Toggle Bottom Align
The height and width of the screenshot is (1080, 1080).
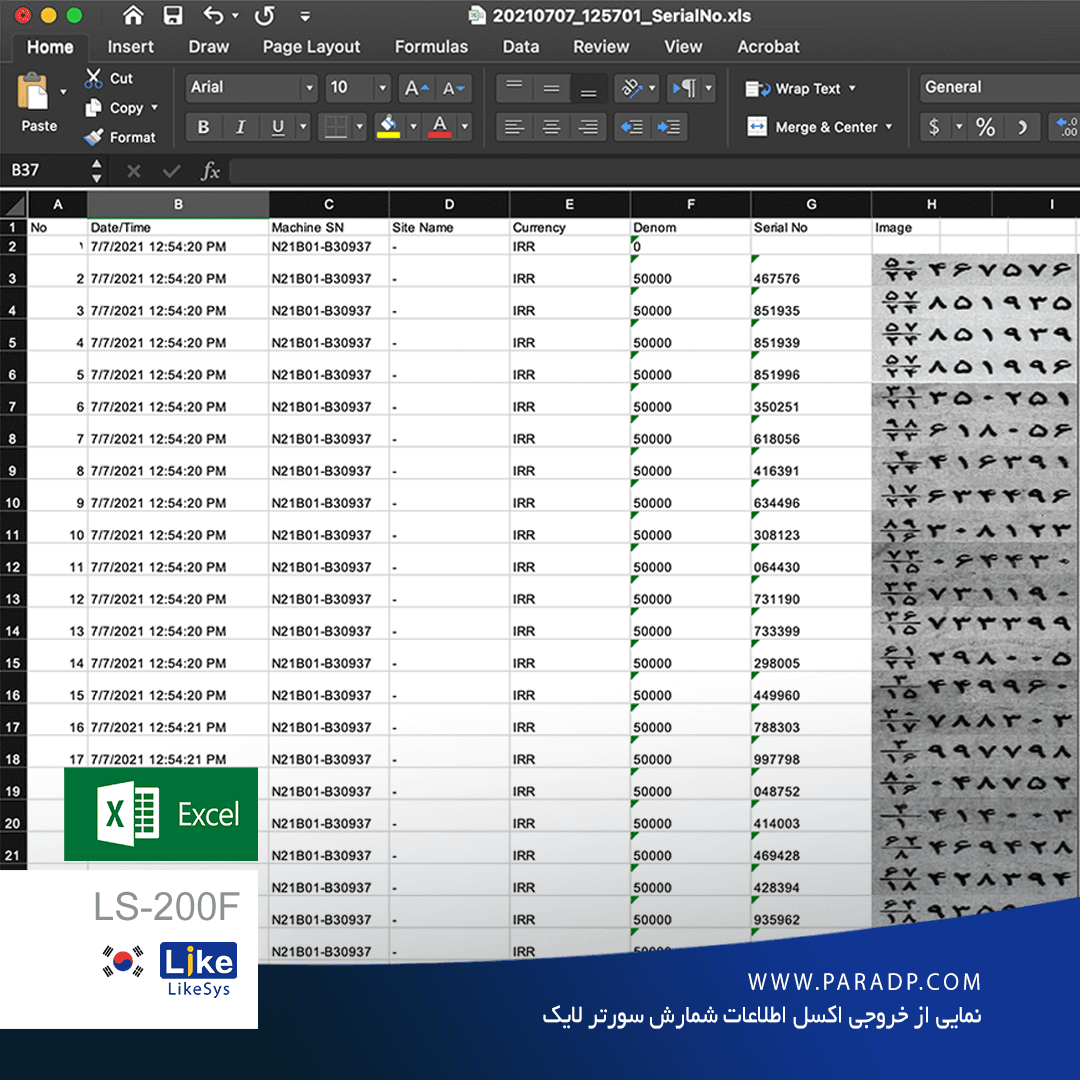point(588,88)
